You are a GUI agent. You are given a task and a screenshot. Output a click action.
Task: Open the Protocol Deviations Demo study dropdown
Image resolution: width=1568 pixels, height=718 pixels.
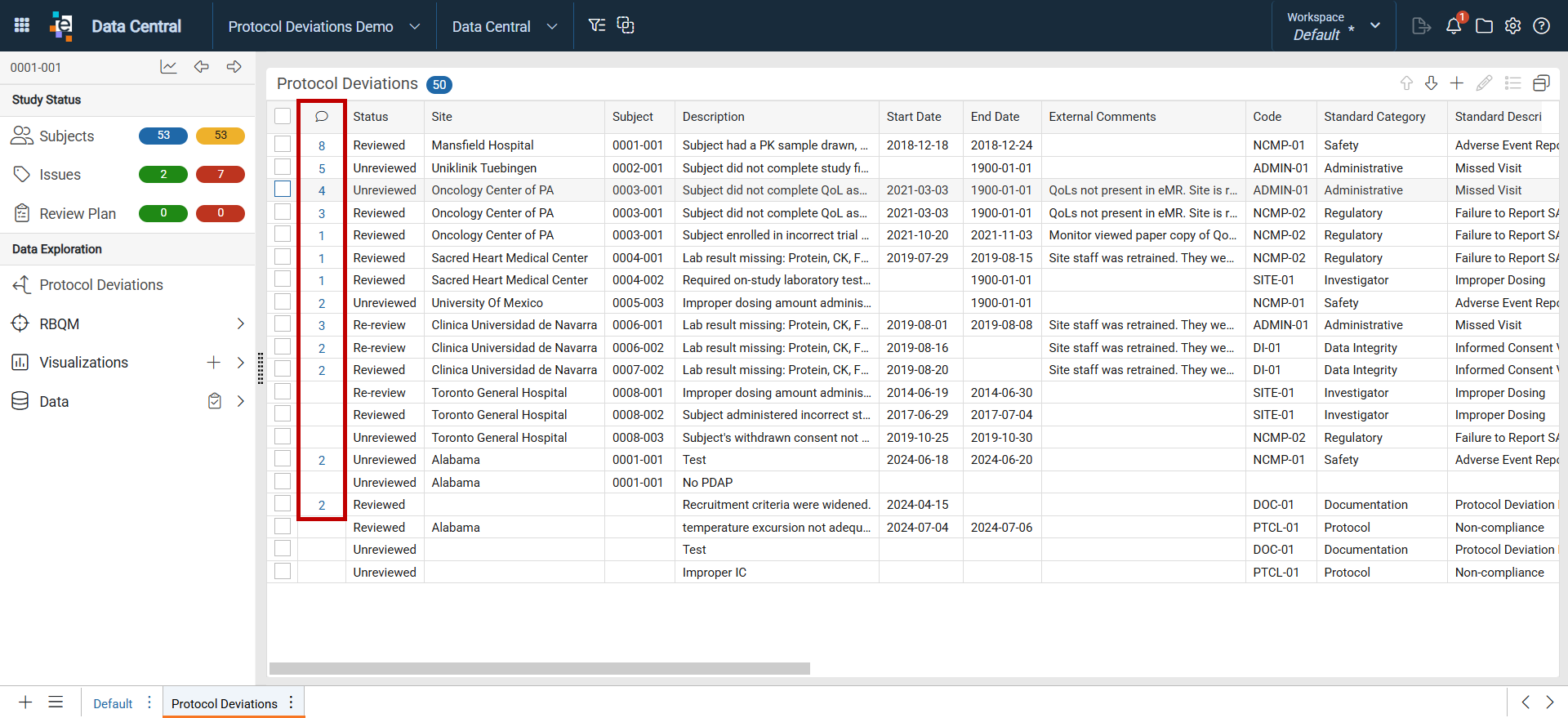(x=324, y=26)
